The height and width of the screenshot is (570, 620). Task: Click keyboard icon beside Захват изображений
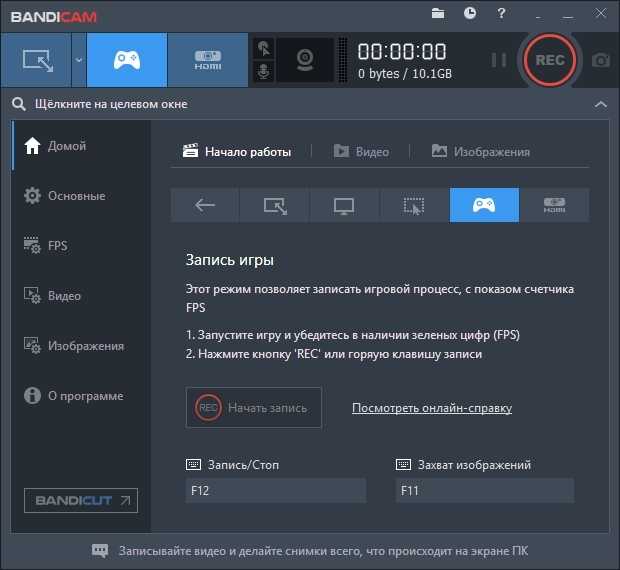click(x=403, y=464)
